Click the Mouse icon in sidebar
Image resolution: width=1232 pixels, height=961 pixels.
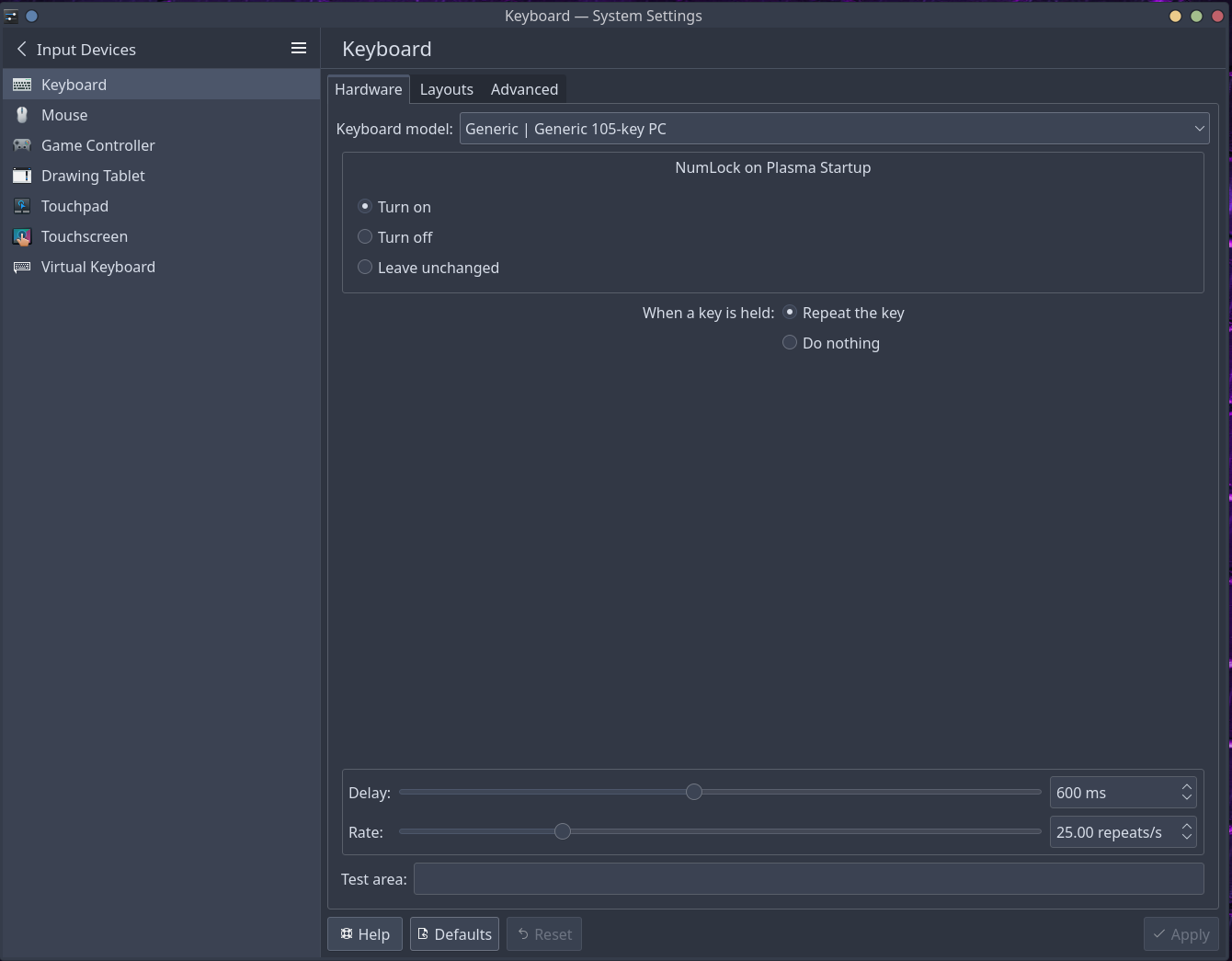coord(22,115)
